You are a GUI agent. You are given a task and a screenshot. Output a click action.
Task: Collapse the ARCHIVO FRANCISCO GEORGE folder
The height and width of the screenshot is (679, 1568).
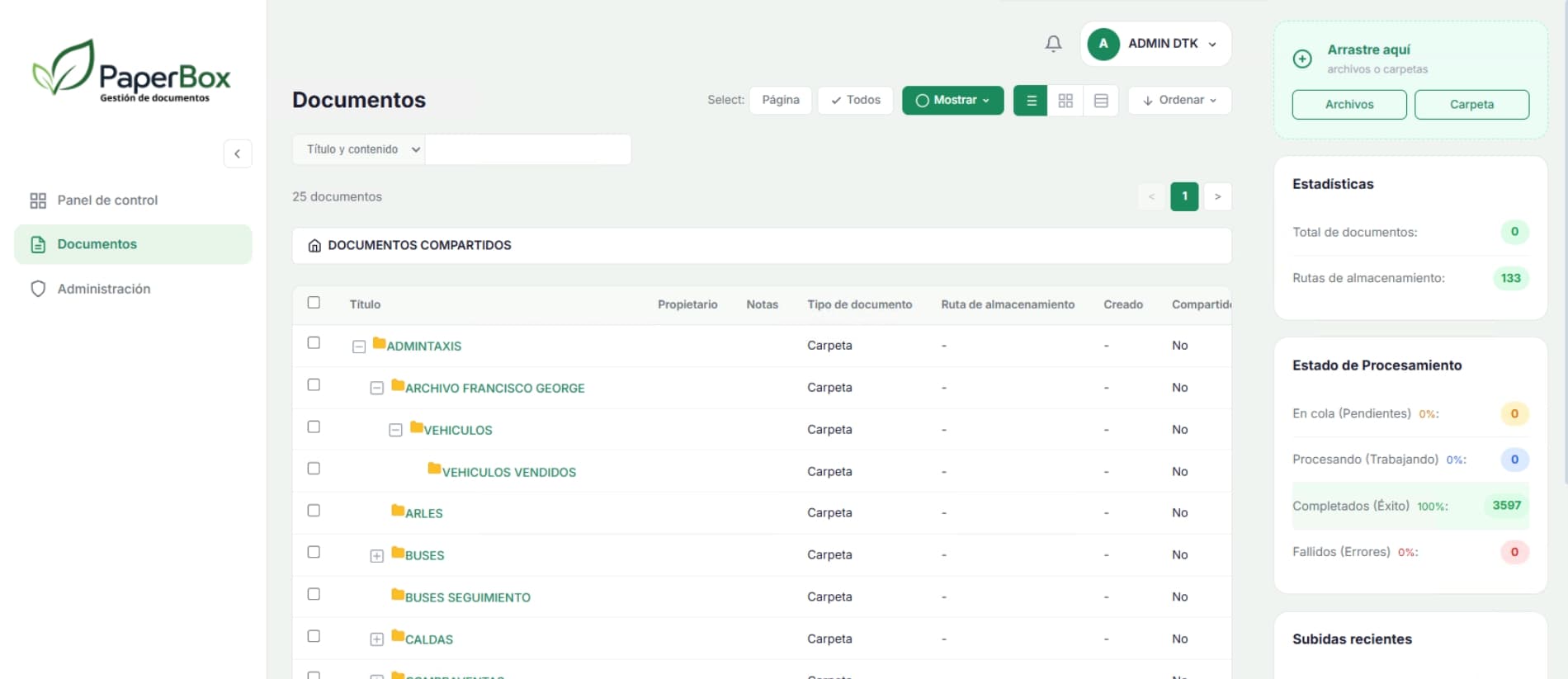pyautogui.click(x=377, y=389)
